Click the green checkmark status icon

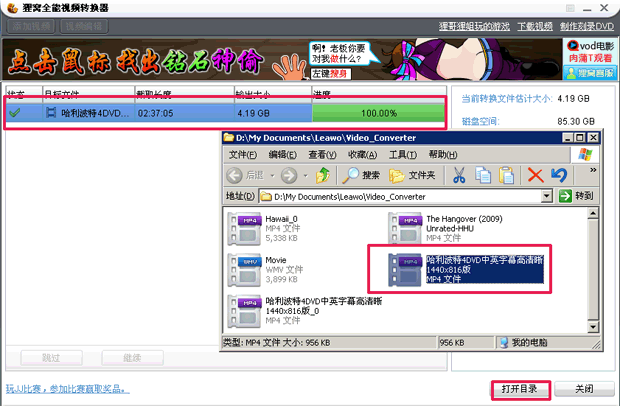click(x=15, y=113)
